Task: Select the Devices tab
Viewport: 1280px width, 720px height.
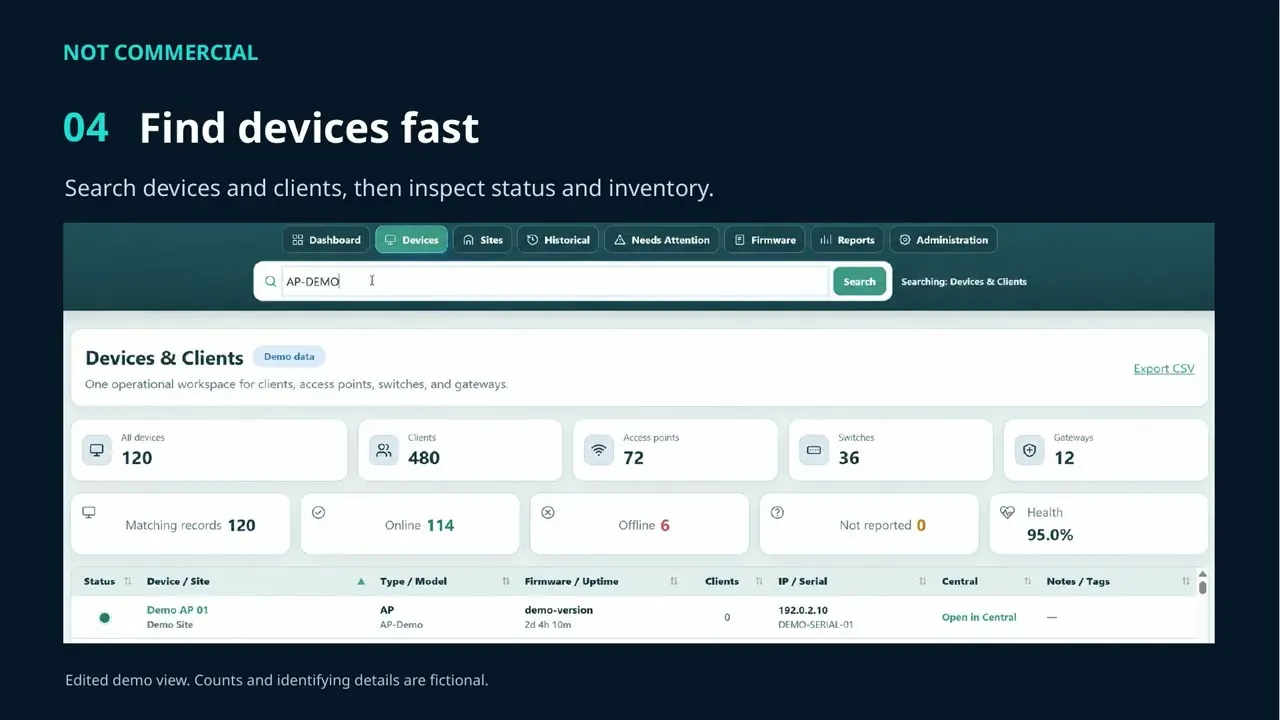Action: point(411,240)
